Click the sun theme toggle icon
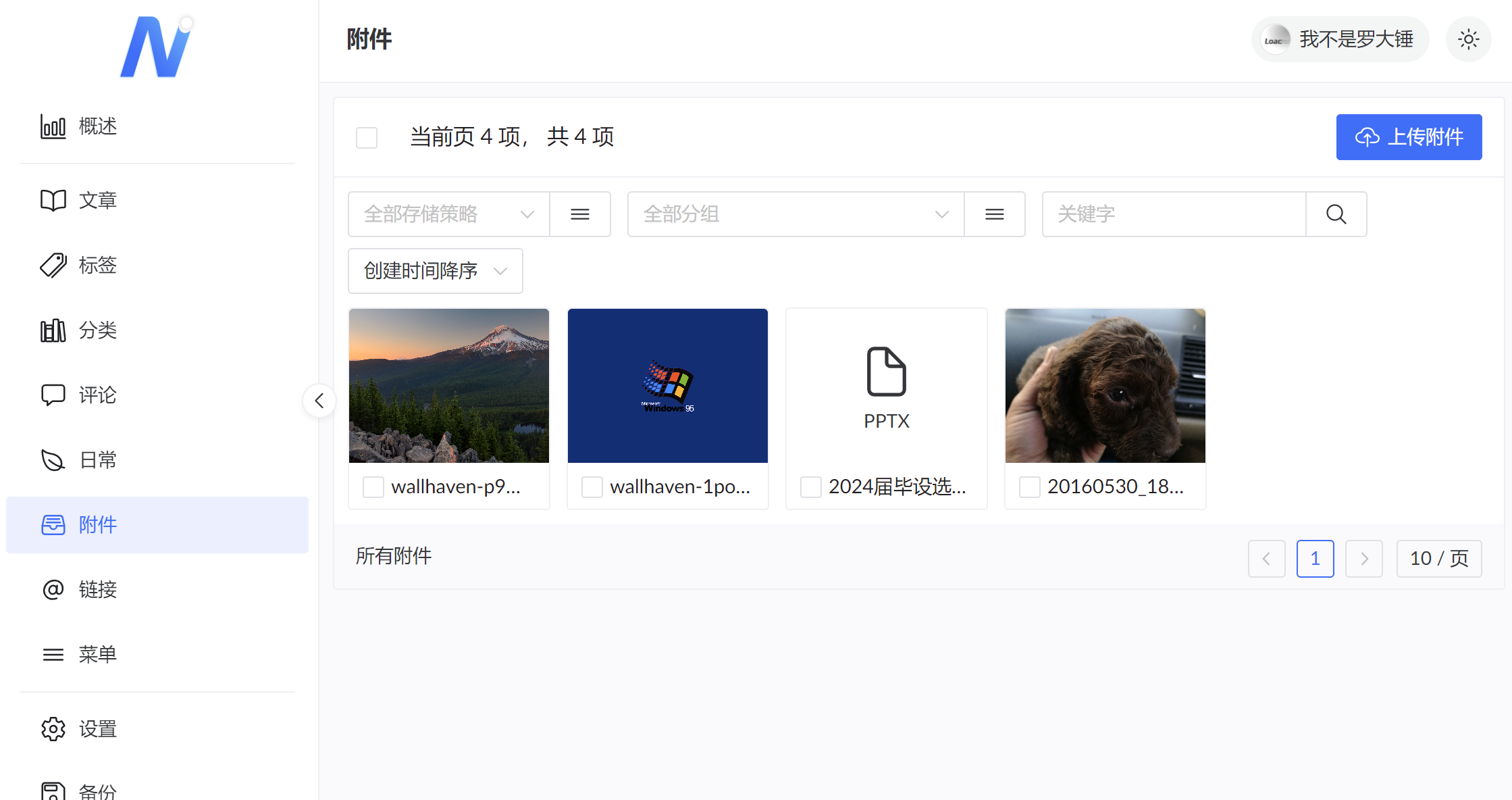This screenshot has width=1512, height=800. pos(1468,39)
